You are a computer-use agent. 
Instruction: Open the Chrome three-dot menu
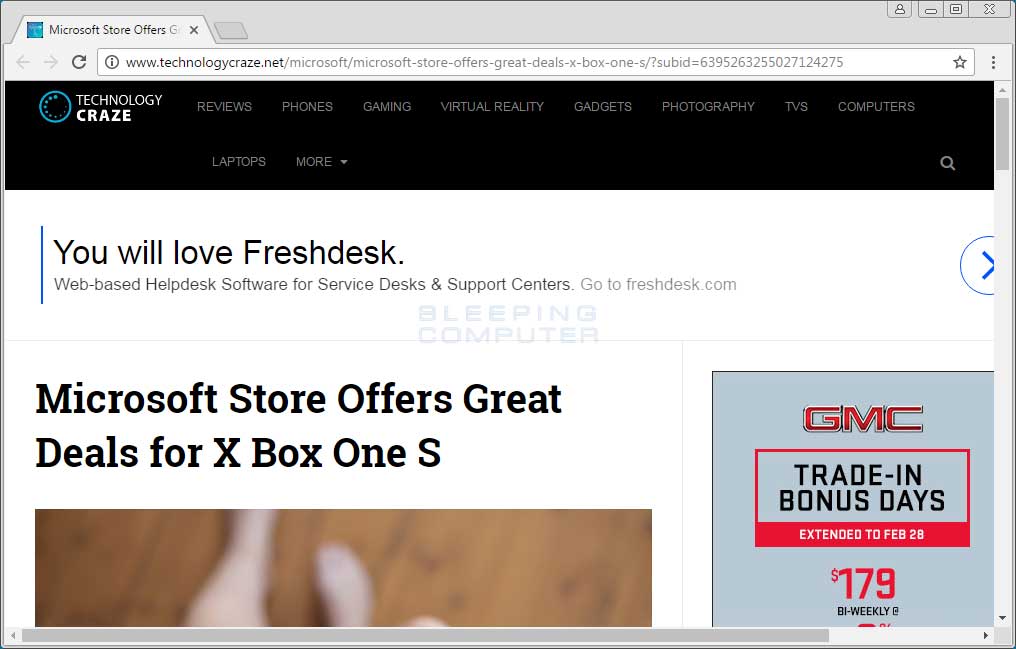point(993,62)
